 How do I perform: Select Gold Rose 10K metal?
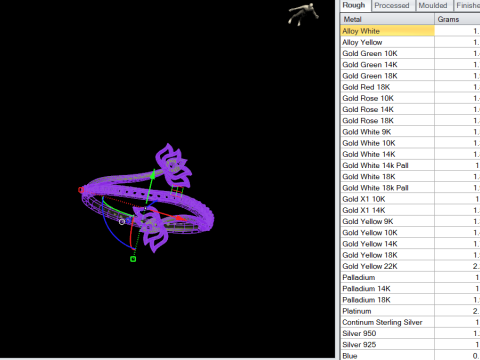tap(410, 98)
